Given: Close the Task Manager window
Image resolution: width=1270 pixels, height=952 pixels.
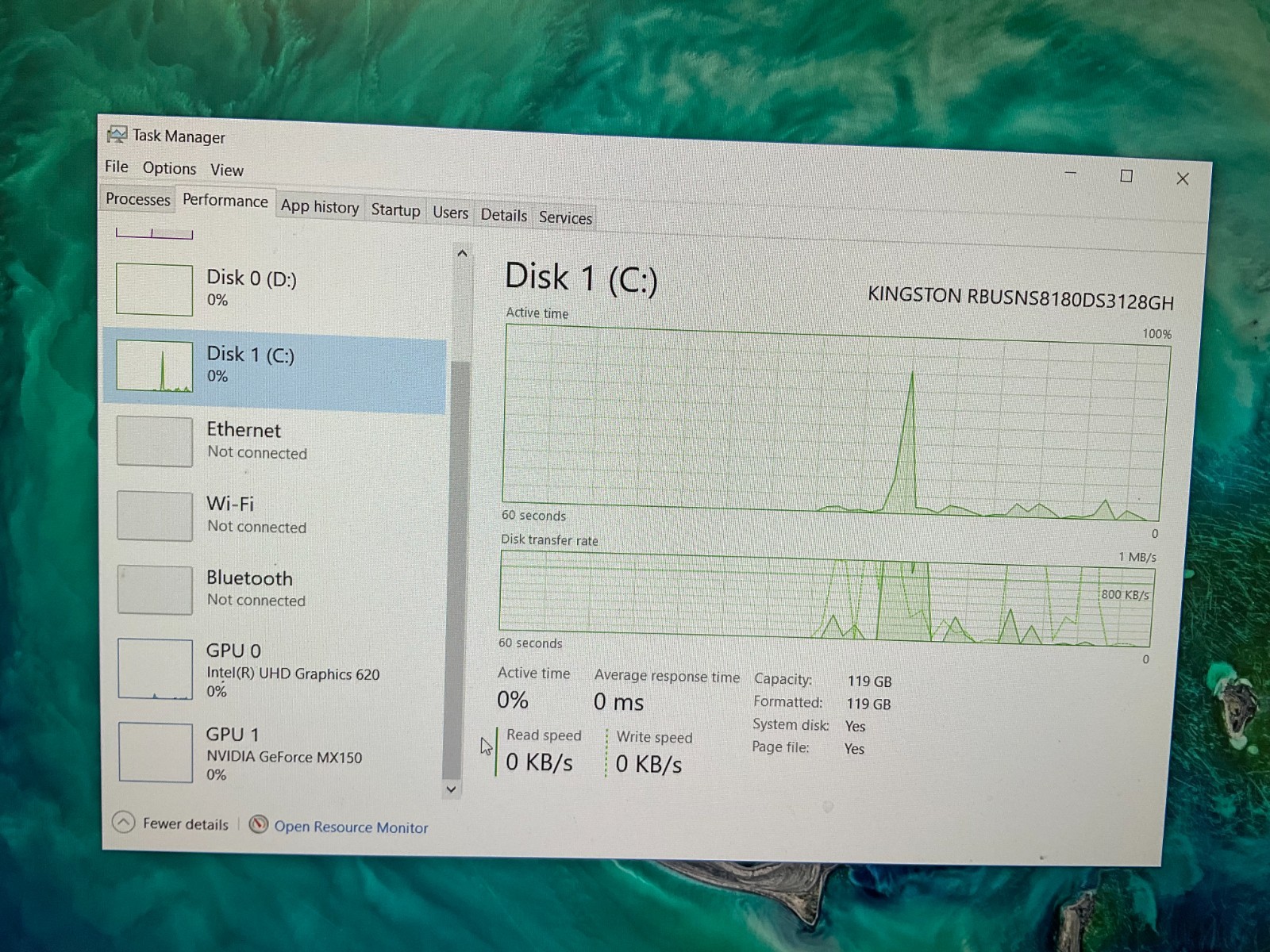Looking at the screenshot, I should point(1183,178).
